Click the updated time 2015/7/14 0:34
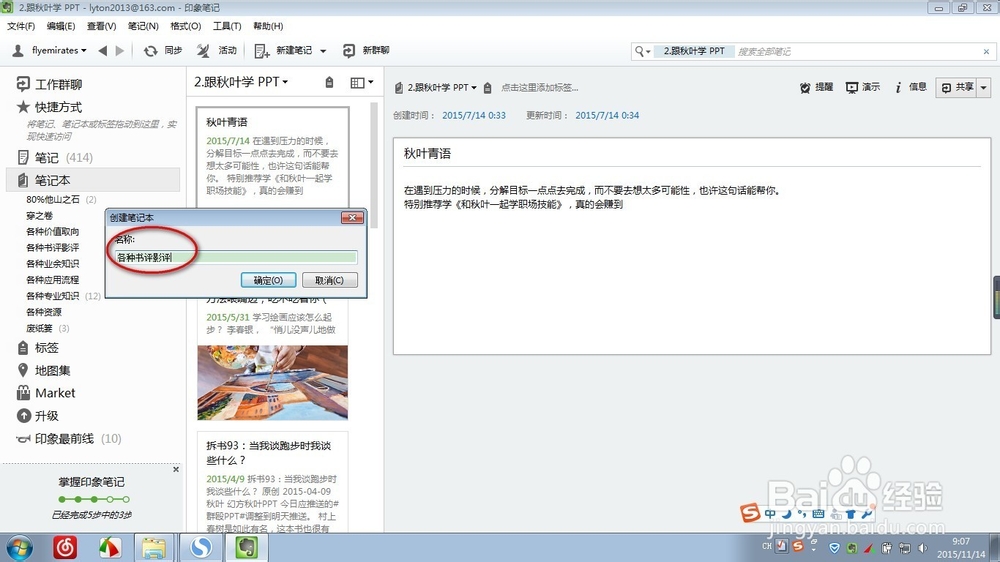This screenshot has width=1000, height=562. pyautogui.click(x=607, y=115)
